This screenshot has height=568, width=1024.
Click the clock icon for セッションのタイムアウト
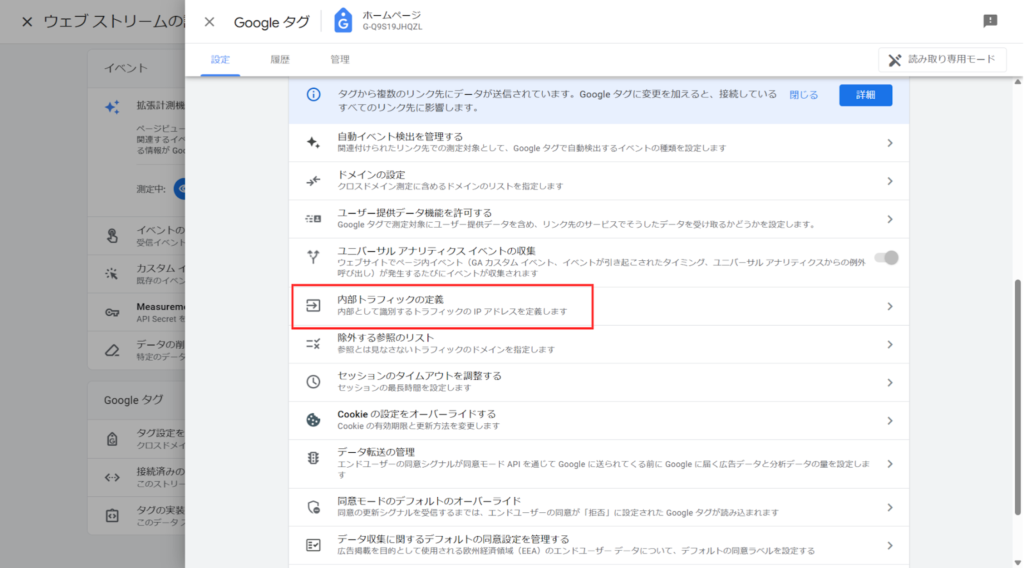click(x=313, y=382)
